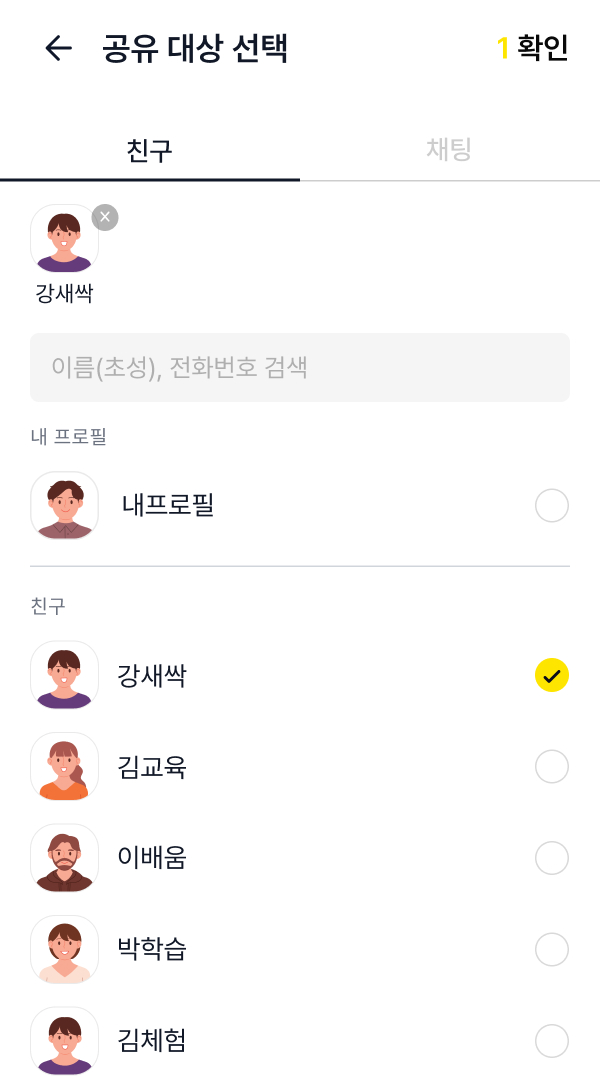Viewport: 600px width, 1091px height.
Task: Tap 이배움's profile image
Action: (x=64, y=858)
